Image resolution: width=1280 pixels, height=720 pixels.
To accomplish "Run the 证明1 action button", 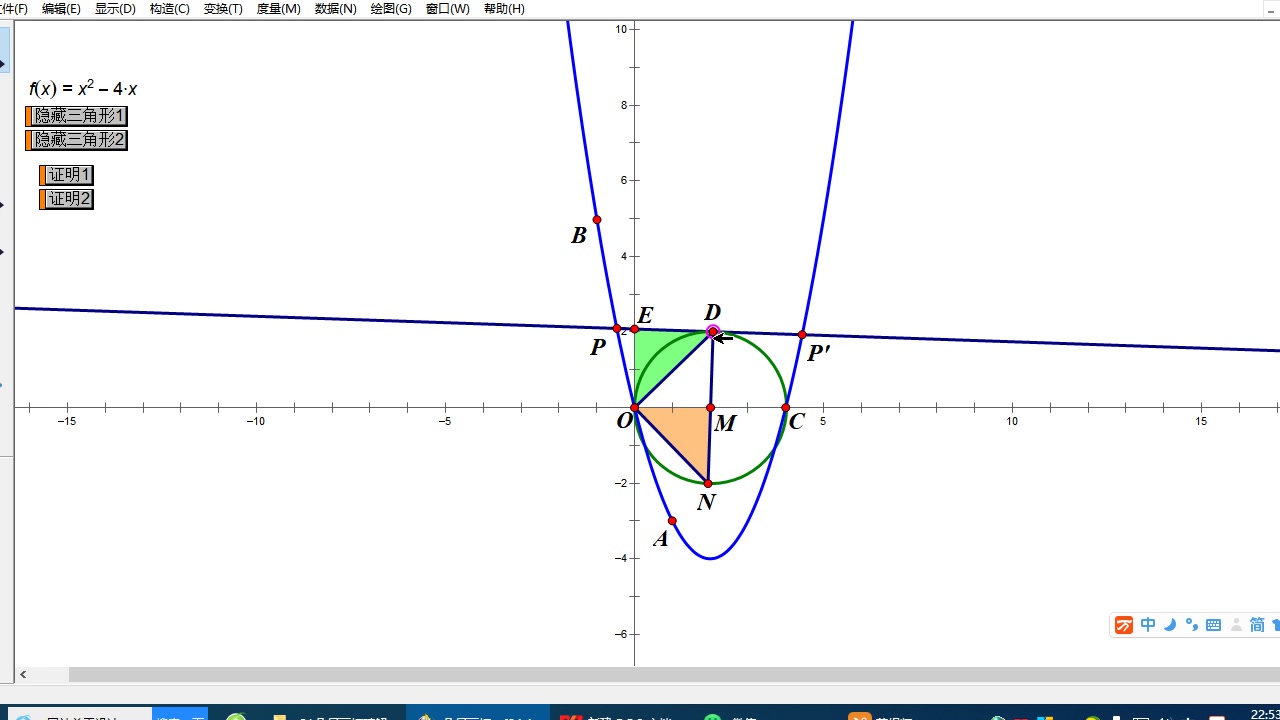I will [x=67, y=175].
